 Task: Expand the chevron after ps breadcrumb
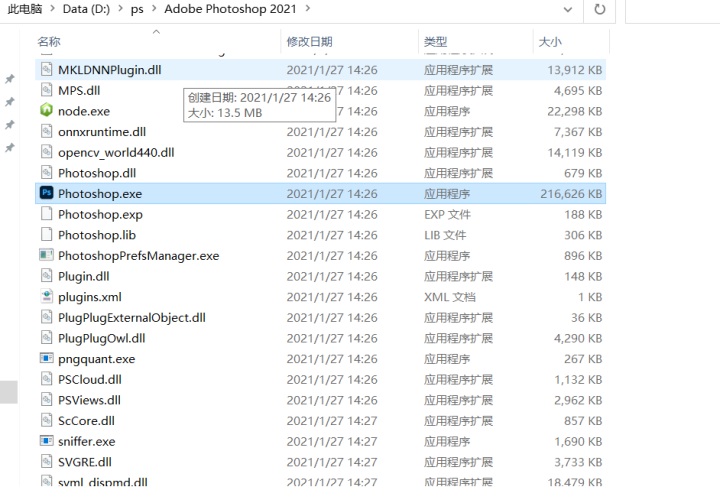click(154, 9)
